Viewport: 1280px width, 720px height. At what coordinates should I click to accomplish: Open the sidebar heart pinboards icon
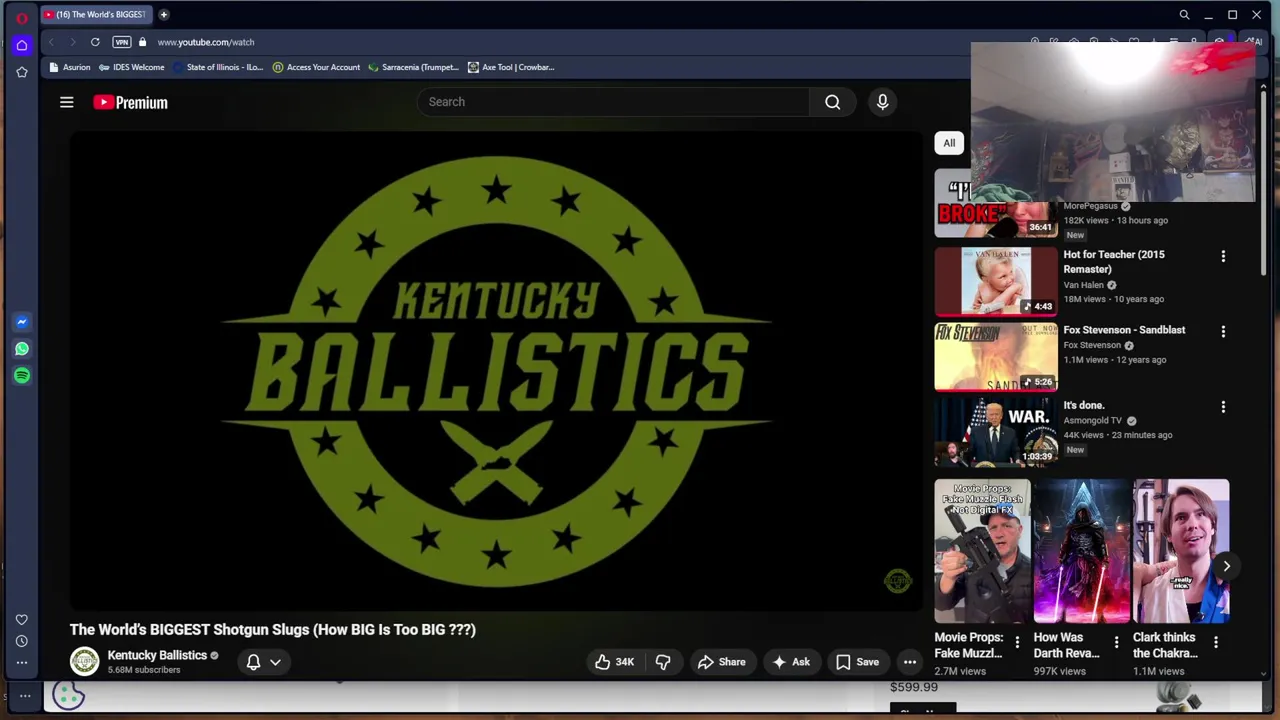point(22,620)
